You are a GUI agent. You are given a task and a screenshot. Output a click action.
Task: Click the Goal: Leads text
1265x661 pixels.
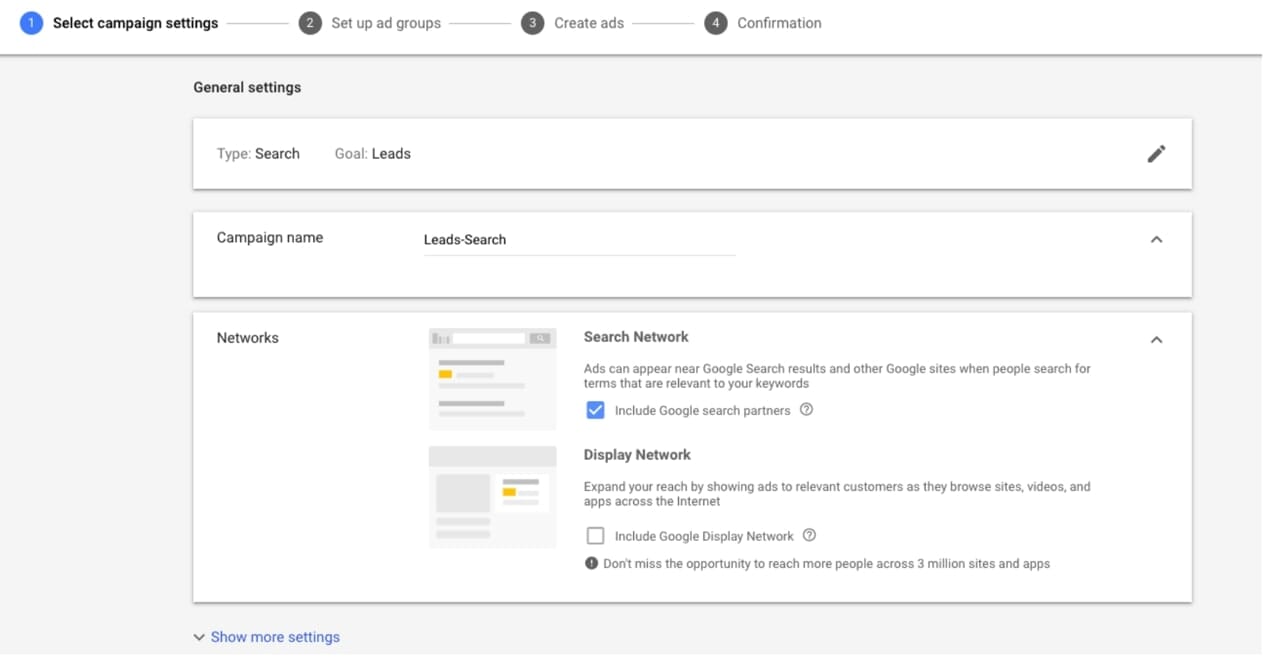(372, 154)
